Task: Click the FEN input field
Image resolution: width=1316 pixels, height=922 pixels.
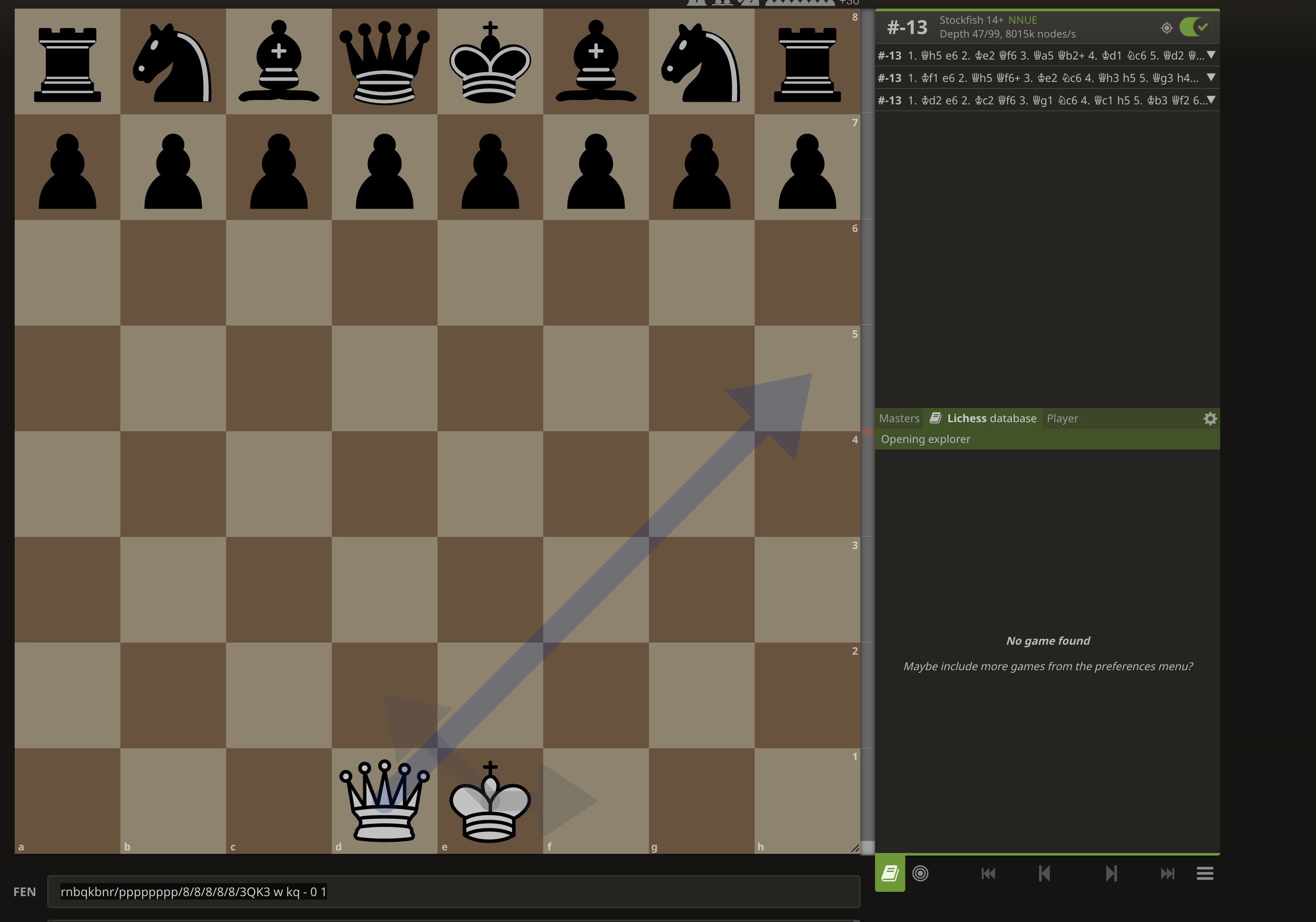Action: 453,892
